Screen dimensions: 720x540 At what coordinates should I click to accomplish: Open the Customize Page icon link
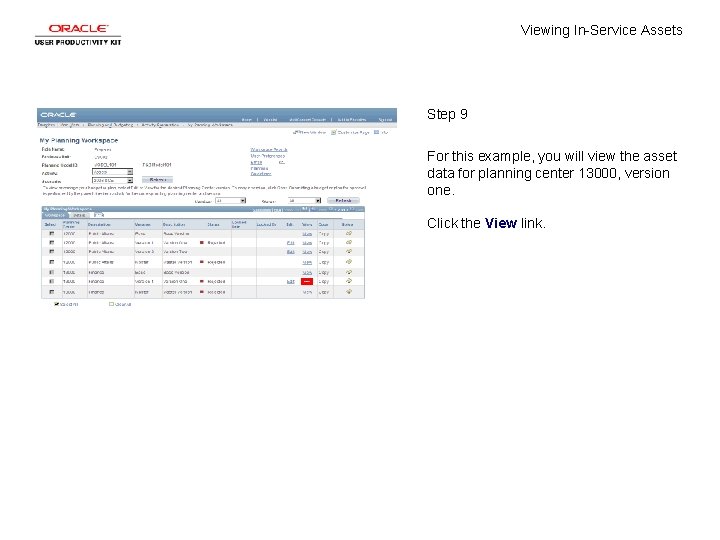pos(350,132)
